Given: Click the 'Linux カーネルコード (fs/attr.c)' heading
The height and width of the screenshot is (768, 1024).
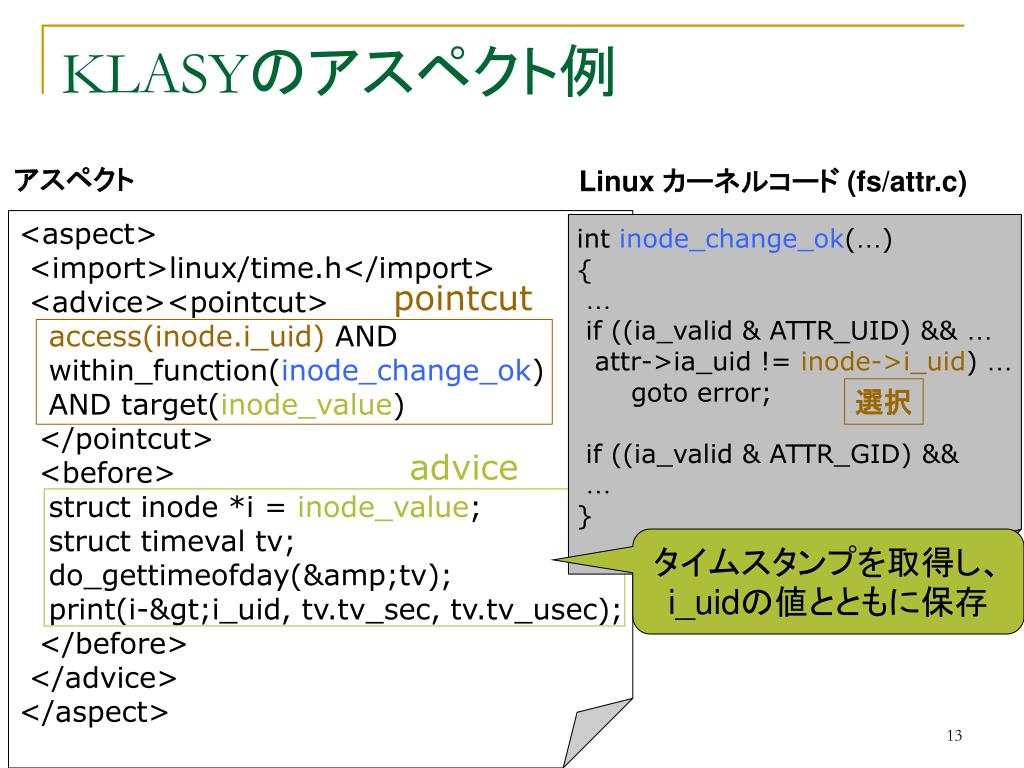Looking at the screenshot, I should pos(773,182).
